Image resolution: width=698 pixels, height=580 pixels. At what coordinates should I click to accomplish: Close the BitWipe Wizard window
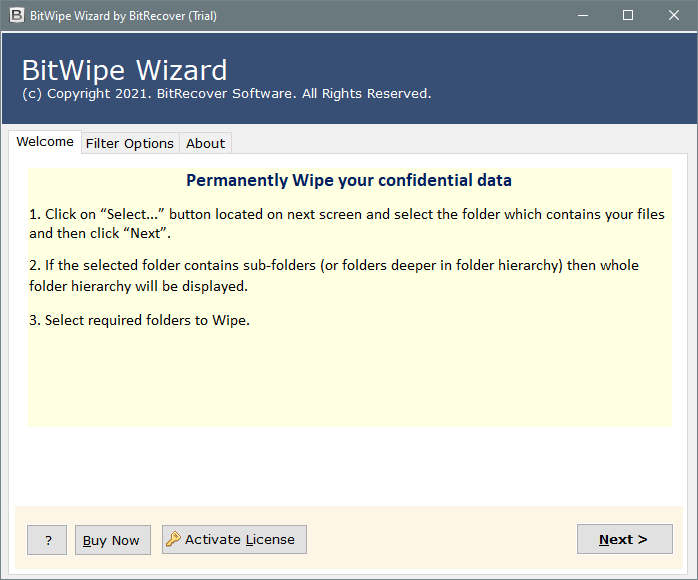[x=674, y=16]
